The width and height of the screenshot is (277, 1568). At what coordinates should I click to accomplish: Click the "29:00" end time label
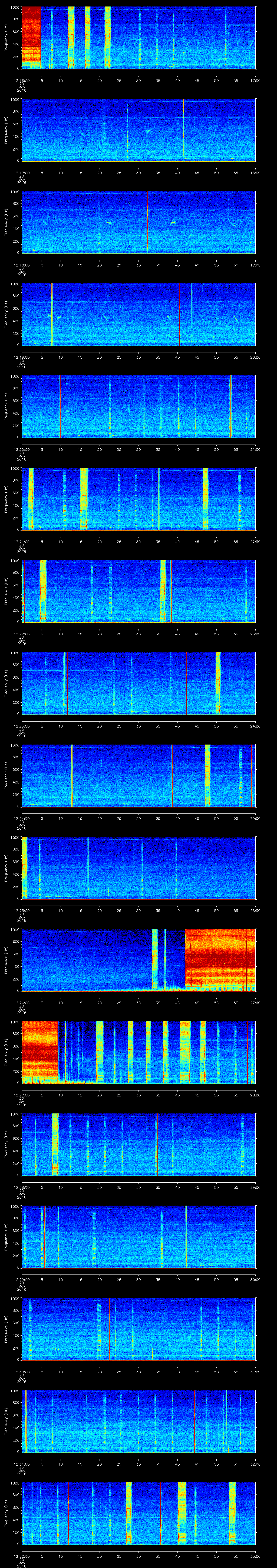255,1187
